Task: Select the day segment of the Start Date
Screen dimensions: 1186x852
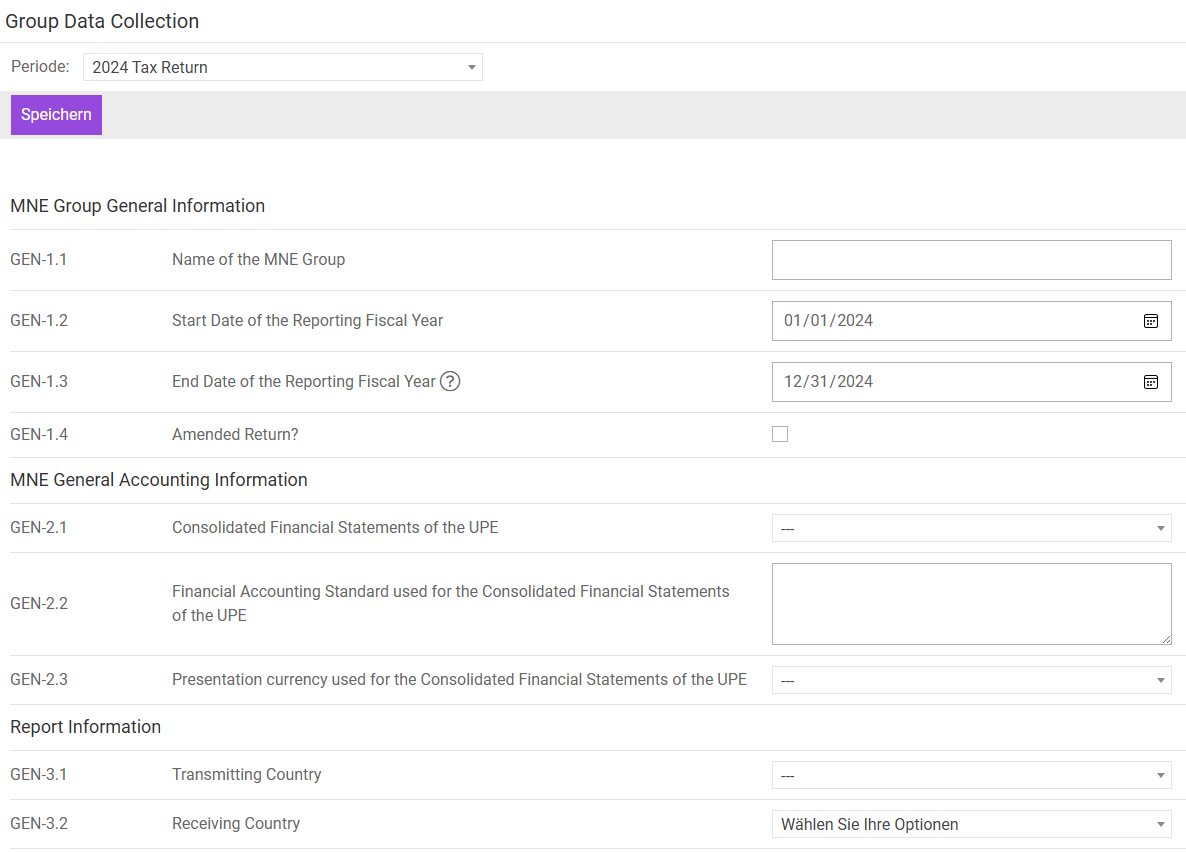Action: [819, 321]
